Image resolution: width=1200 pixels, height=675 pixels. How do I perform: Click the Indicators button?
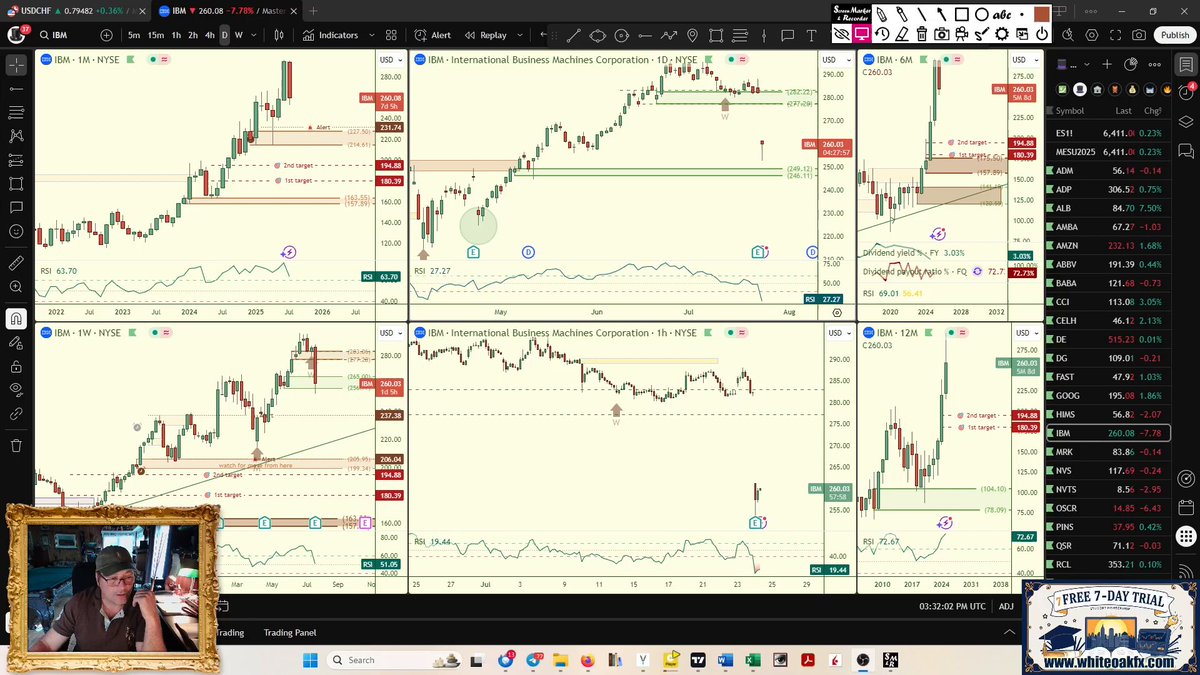tap(329, 35)
